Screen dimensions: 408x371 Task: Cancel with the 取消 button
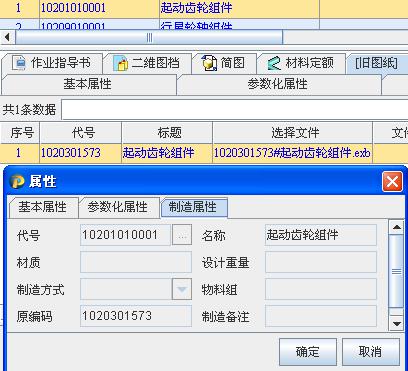(x=371, y=352)
